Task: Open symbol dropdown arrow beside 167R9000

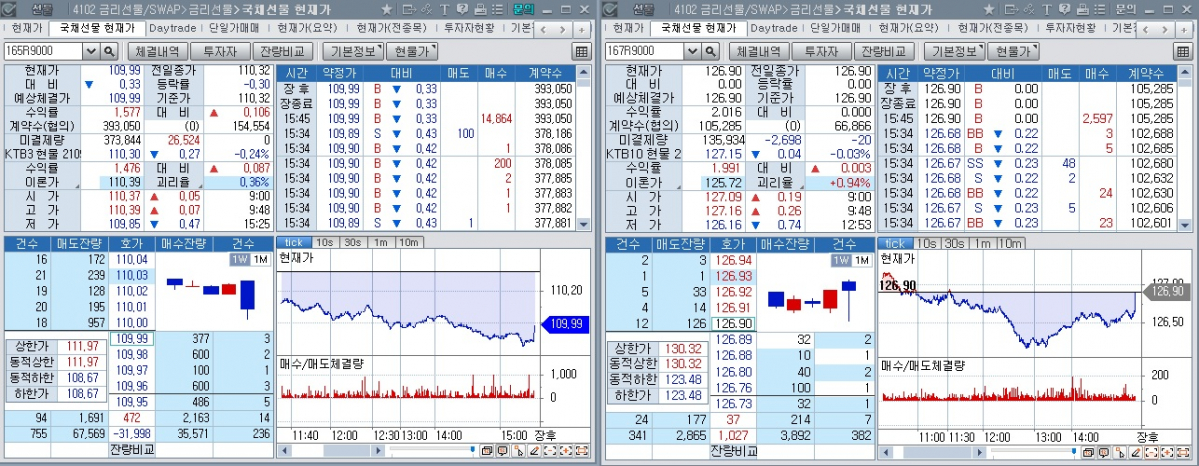Action: pyautogui.click(x=693, y=51)
